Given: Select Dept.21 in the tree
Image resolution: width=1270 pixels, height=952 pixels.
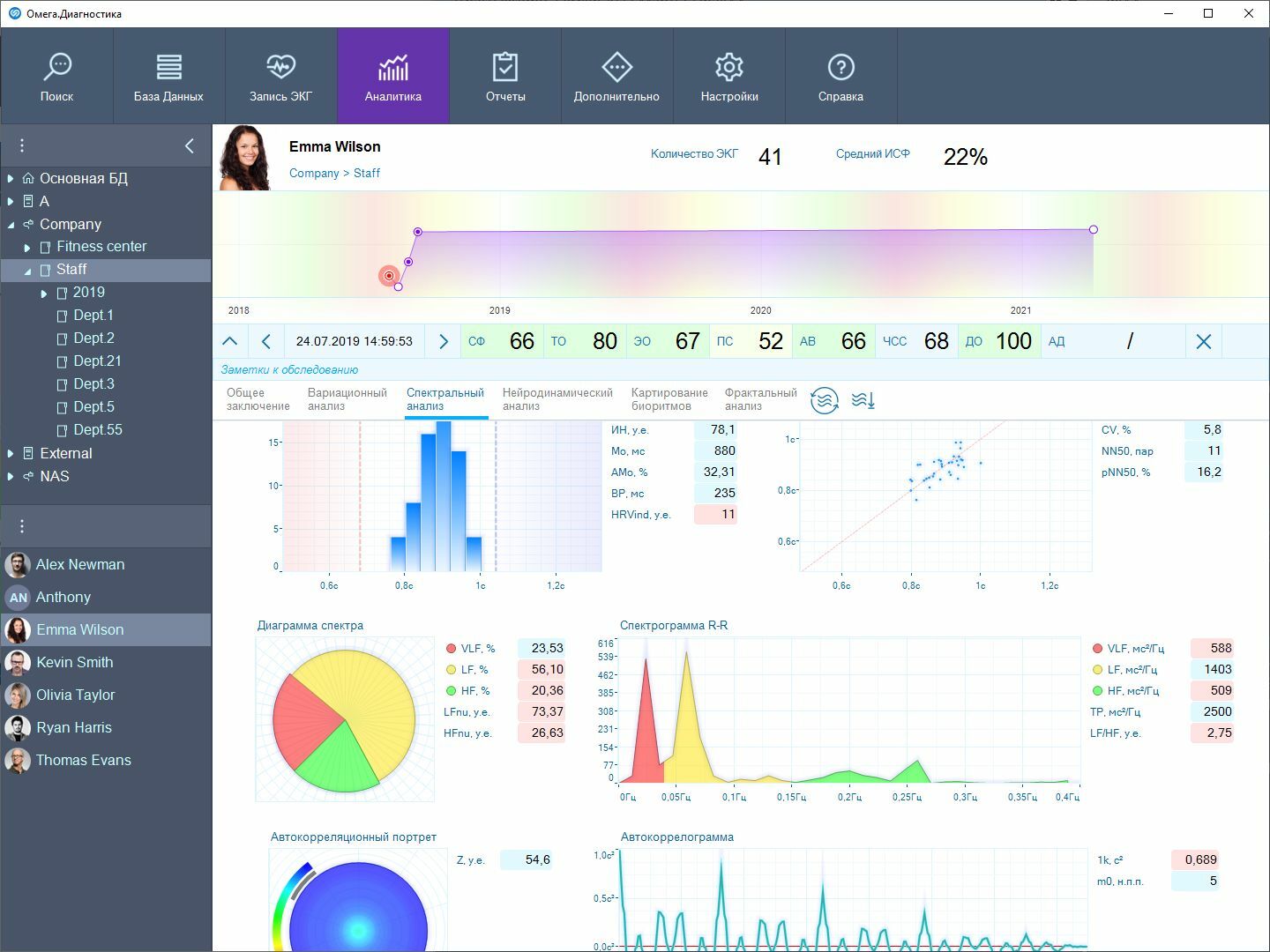Looking at the screenshot, I should (97, 361).
